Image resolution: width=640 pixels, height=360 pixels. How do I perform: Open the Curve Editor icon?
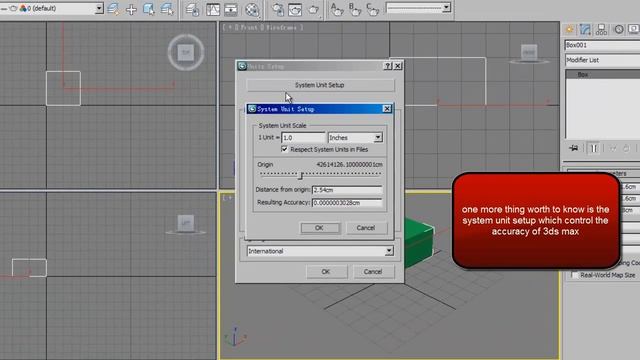point(213,9)
